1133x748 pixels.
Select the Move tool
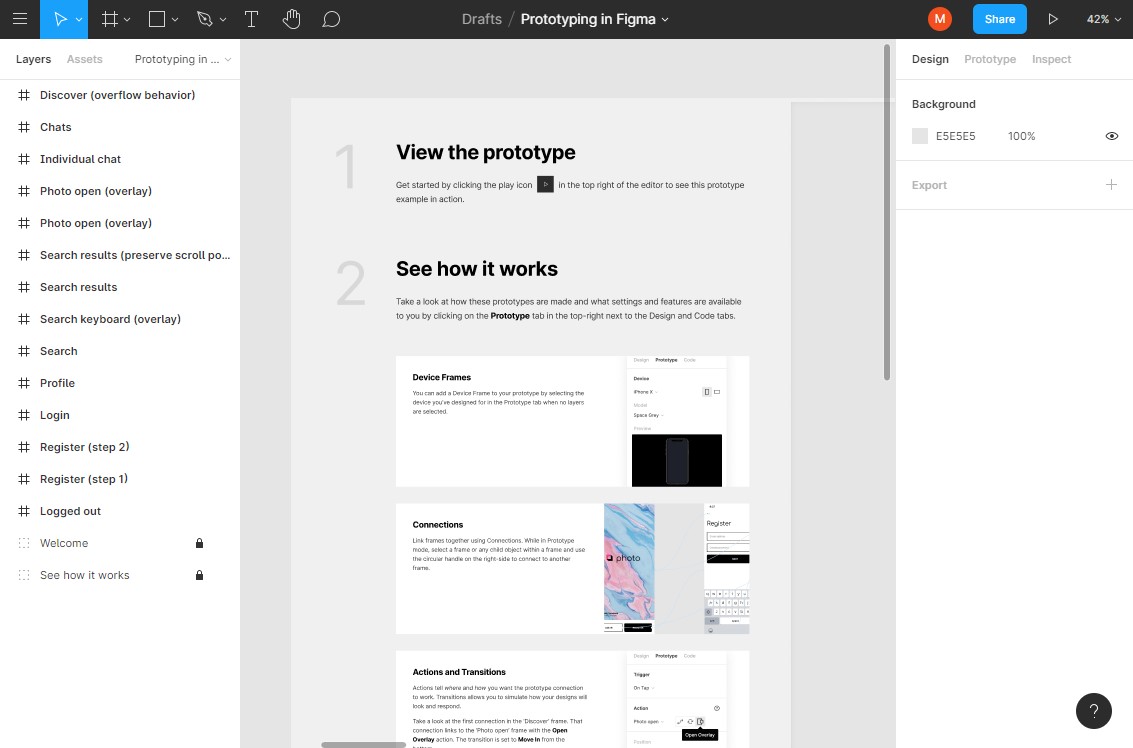61,20
